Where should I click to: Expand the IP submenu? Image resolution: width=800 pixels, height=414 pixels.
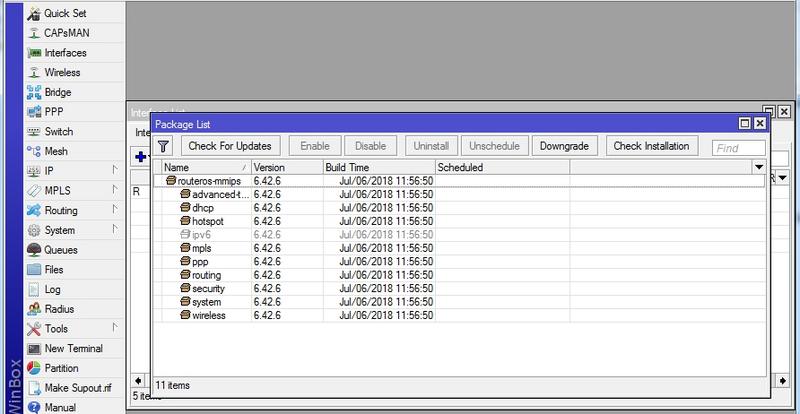pyautogui.click(x=115, y=171)
